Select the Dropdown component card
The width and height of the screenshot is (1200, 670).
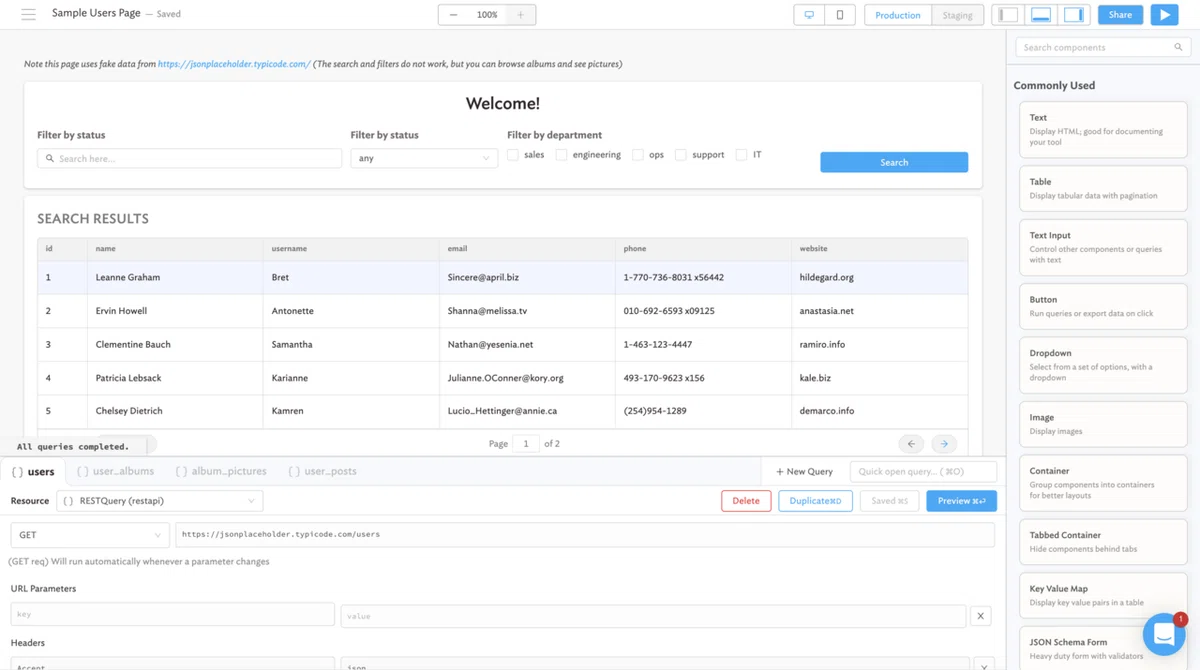[1103, 365]
